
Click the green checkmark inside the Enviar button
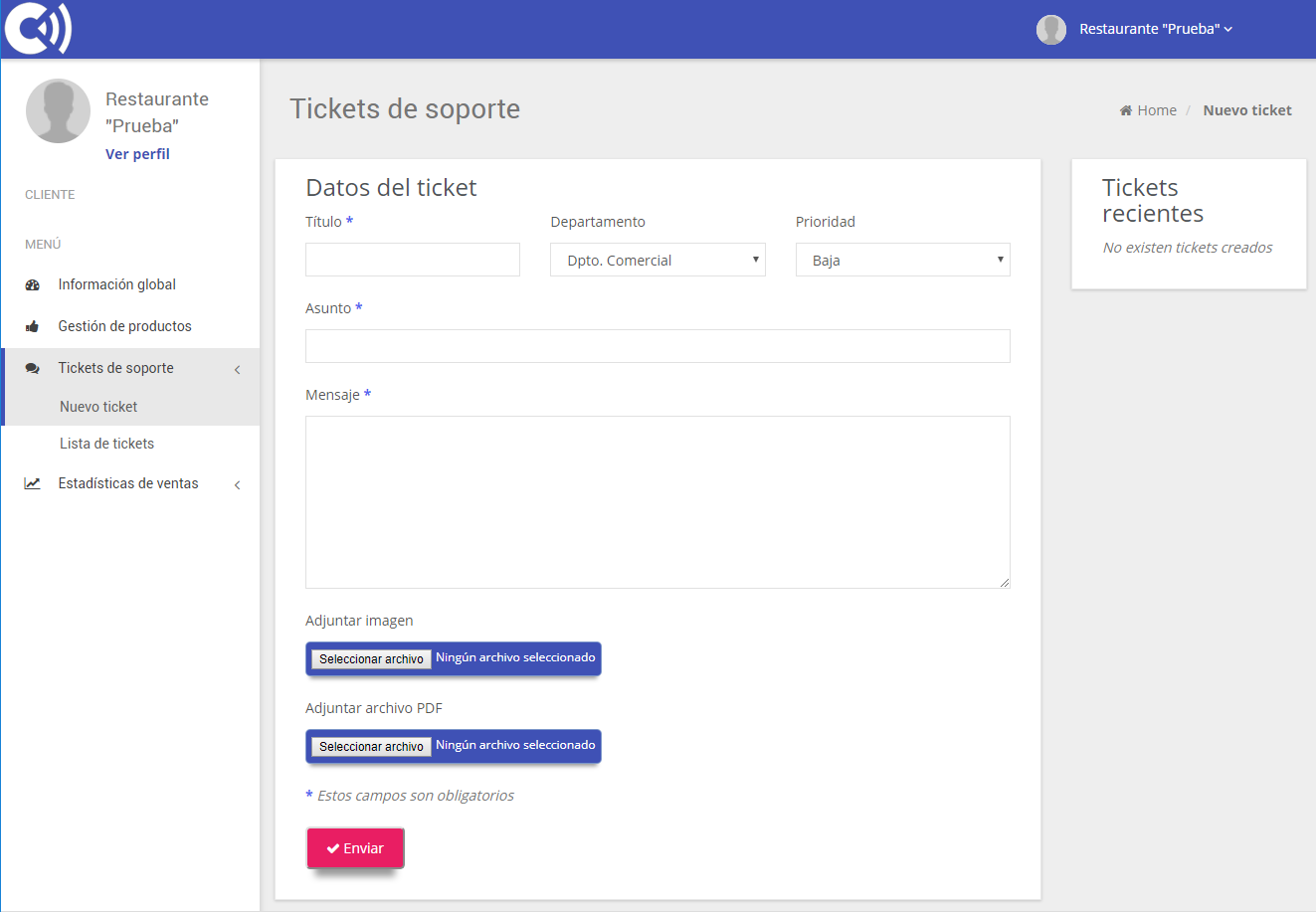(332, 847)
